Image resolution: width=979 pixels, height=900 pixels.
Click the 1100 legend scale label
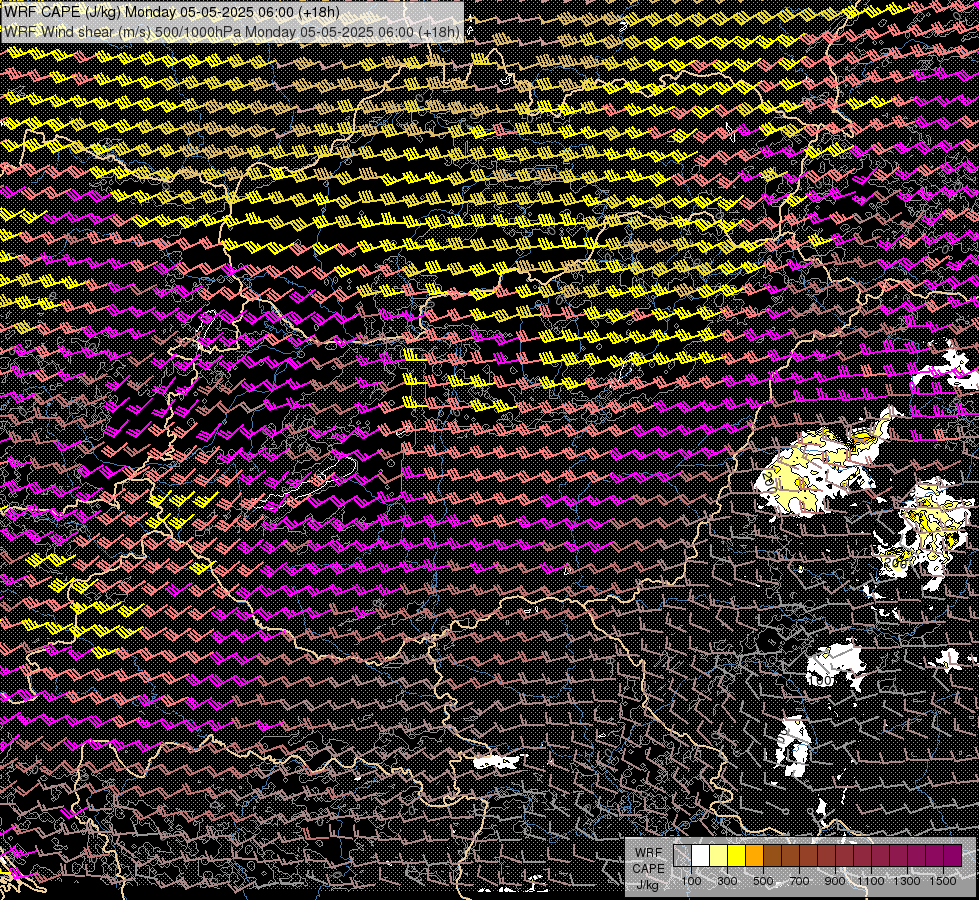[870, 881]
